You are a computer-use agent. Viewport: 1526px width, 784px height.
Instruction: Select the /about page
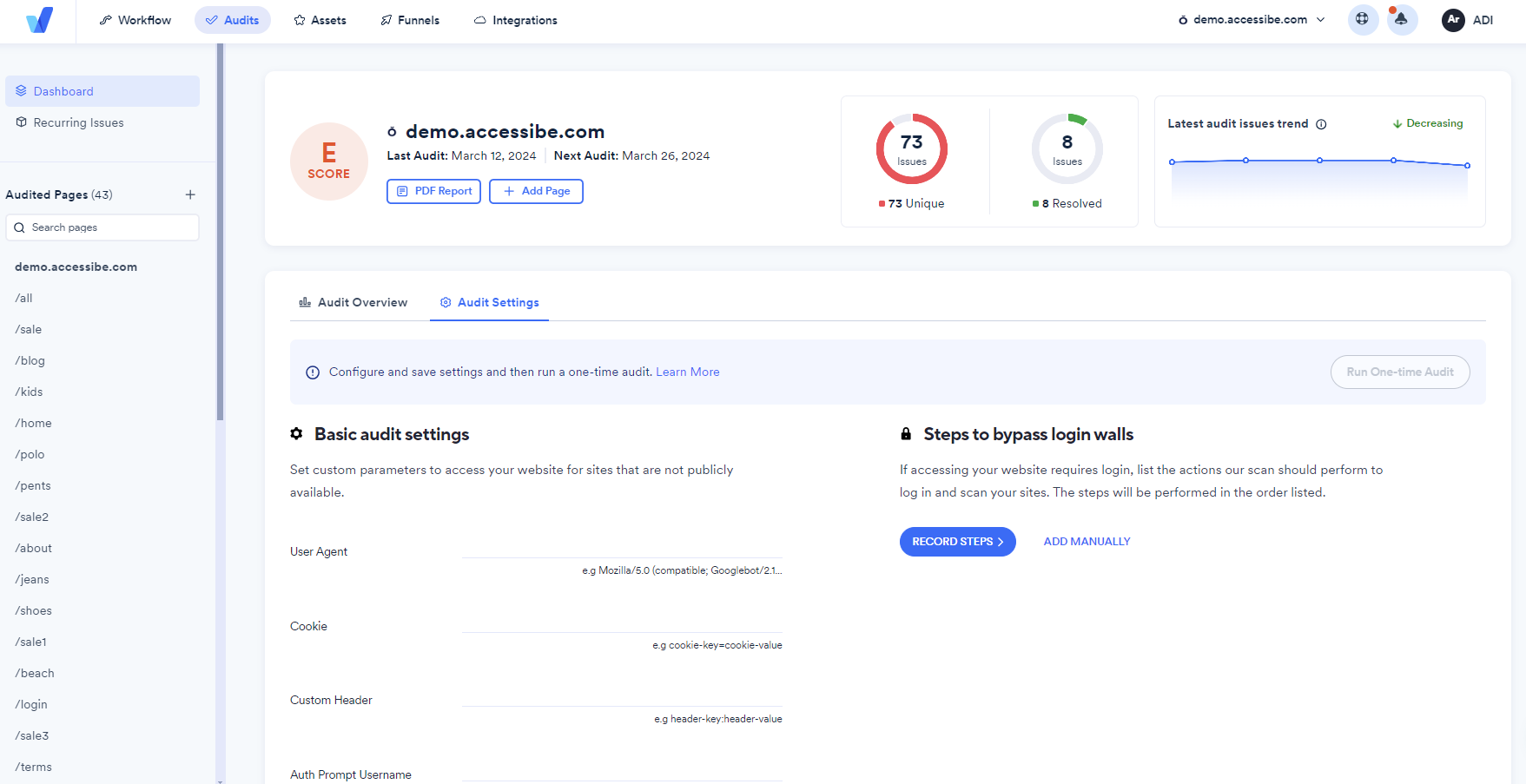point(33,548)
